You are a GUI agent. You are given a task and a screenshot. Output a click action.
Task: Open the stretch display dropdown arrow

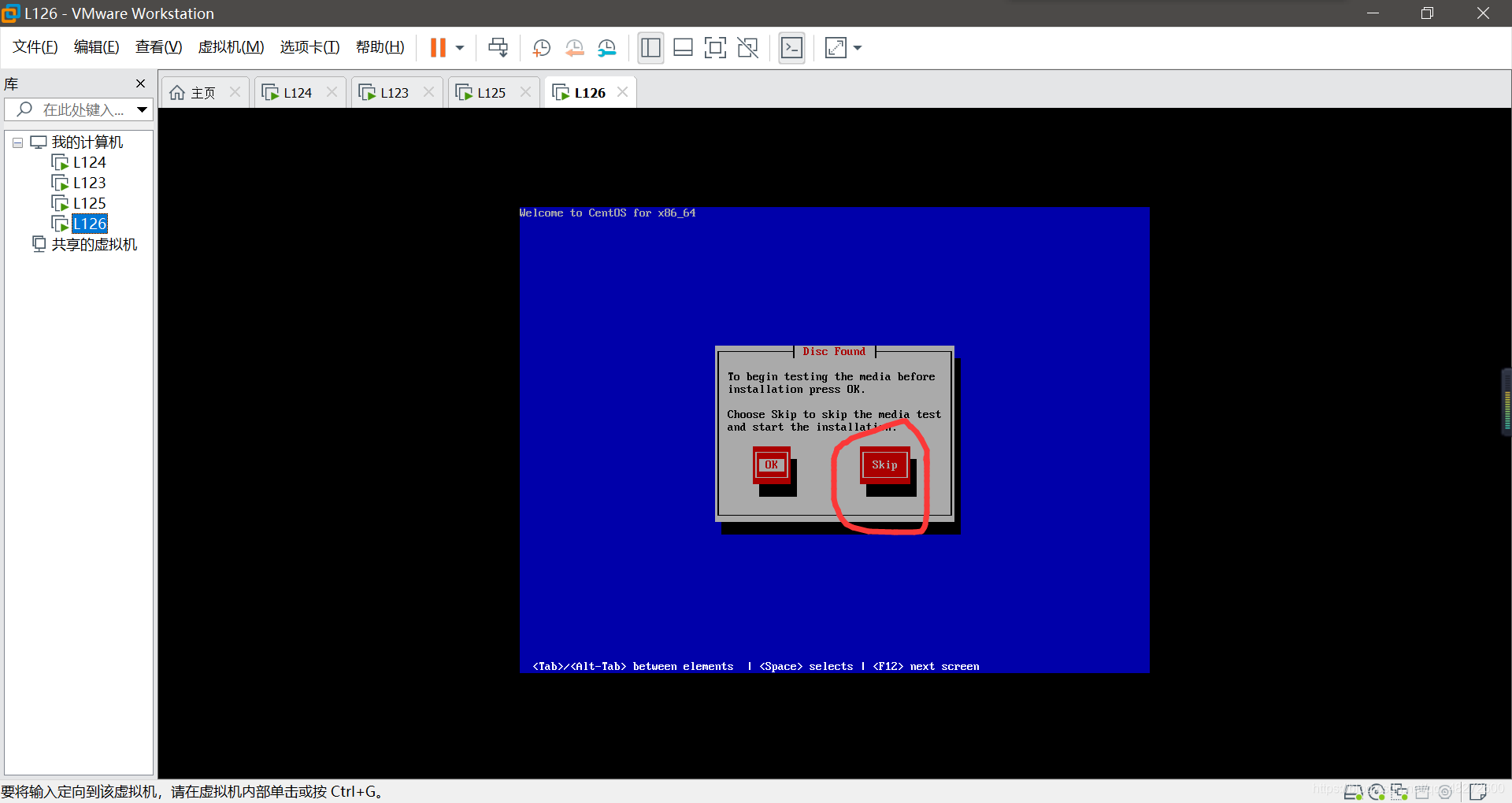(858, 48)
